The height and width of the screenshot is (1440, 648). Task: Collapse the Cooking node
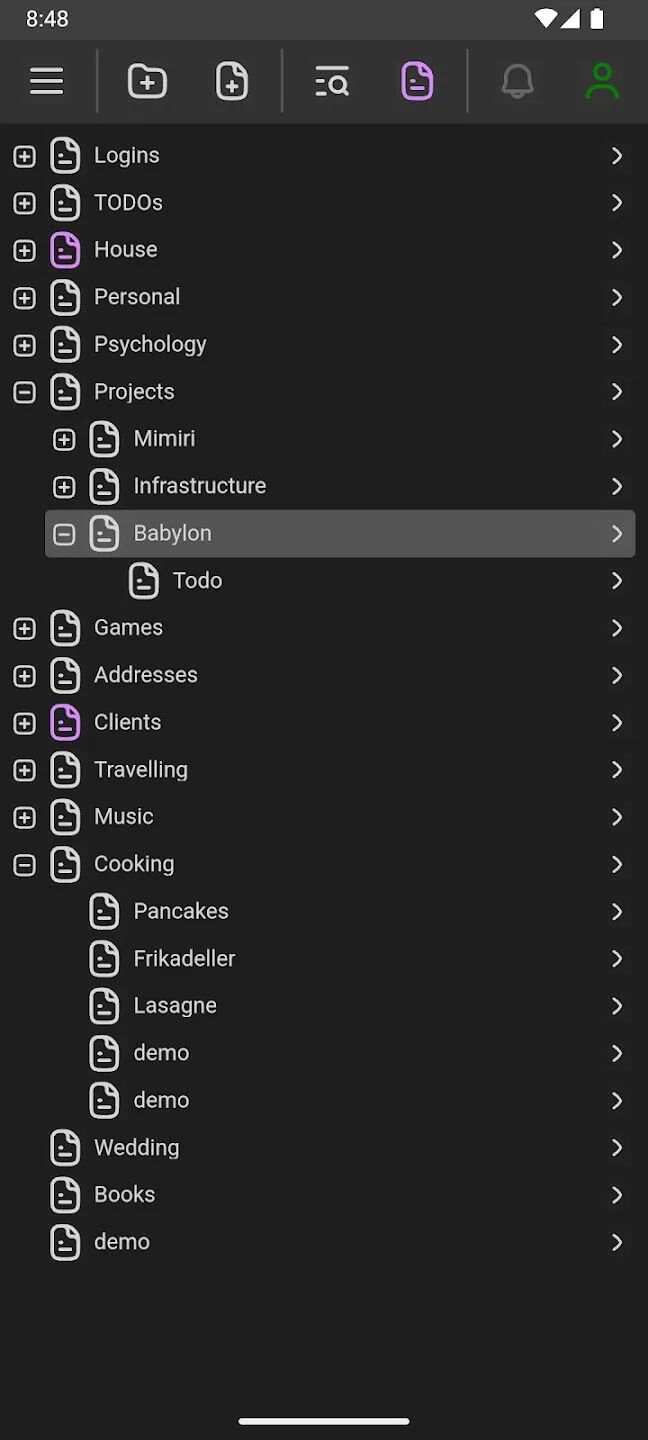(x=25, y=864)
